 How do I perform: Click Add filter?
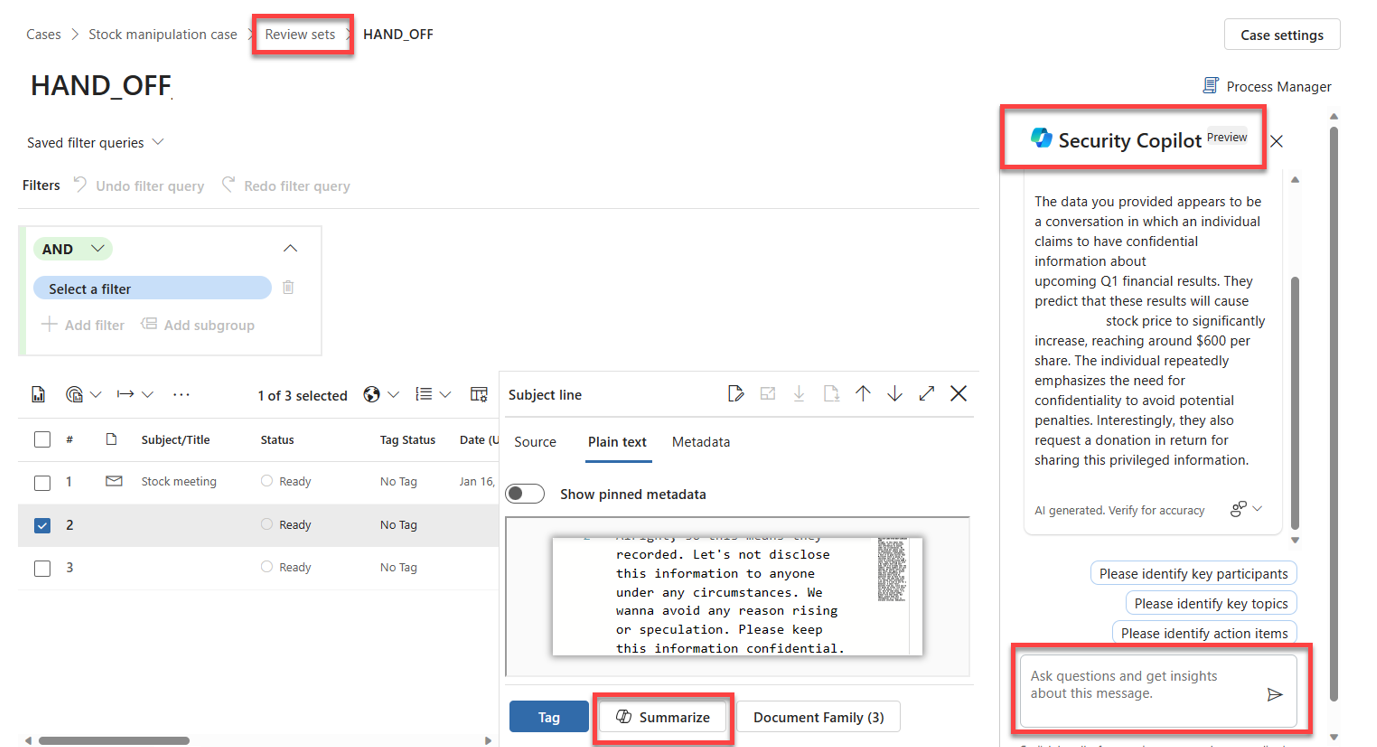(x=83, y=325)
